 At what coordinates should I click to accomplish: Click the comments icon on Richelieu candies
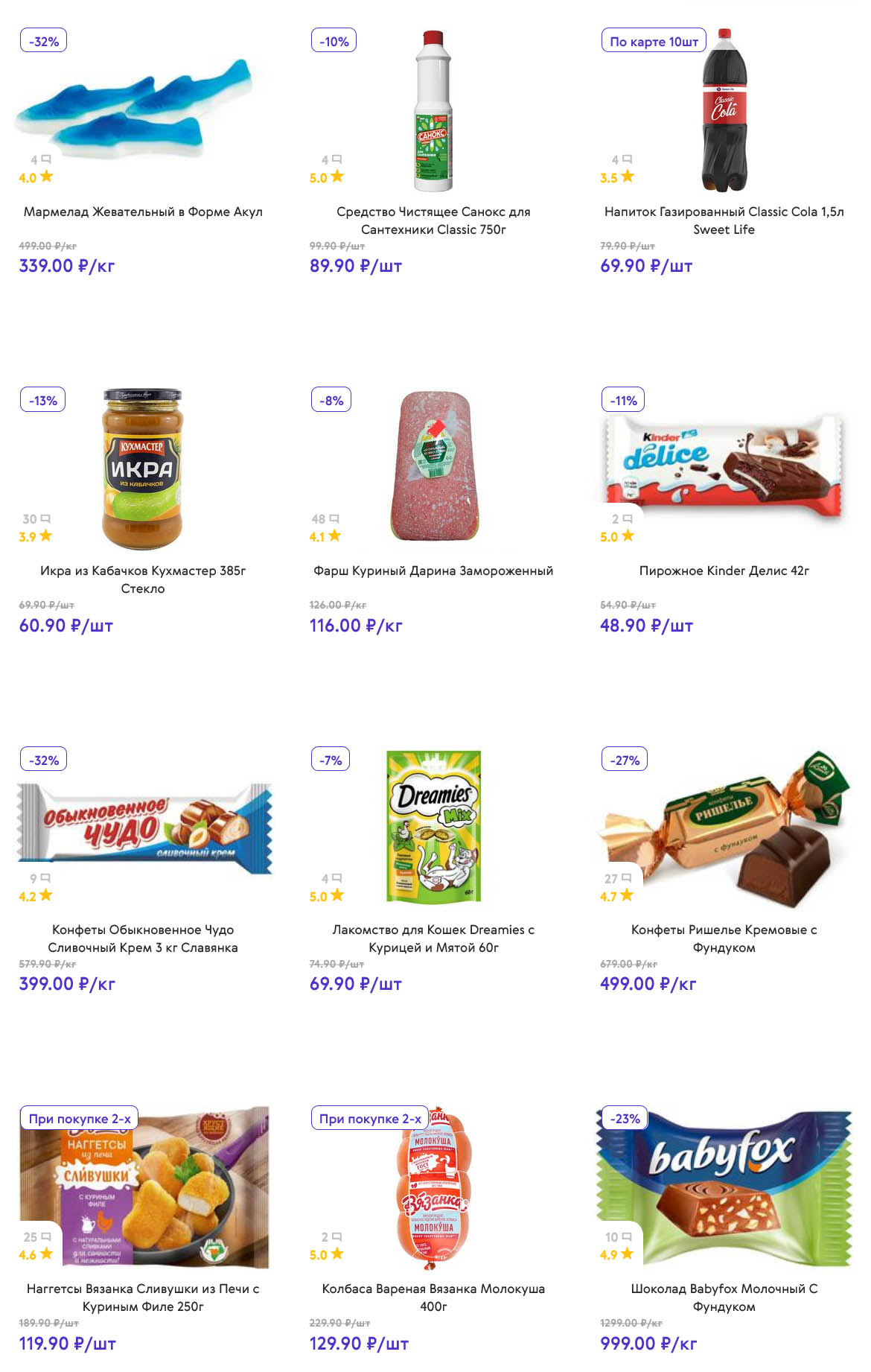coord(626,878)
